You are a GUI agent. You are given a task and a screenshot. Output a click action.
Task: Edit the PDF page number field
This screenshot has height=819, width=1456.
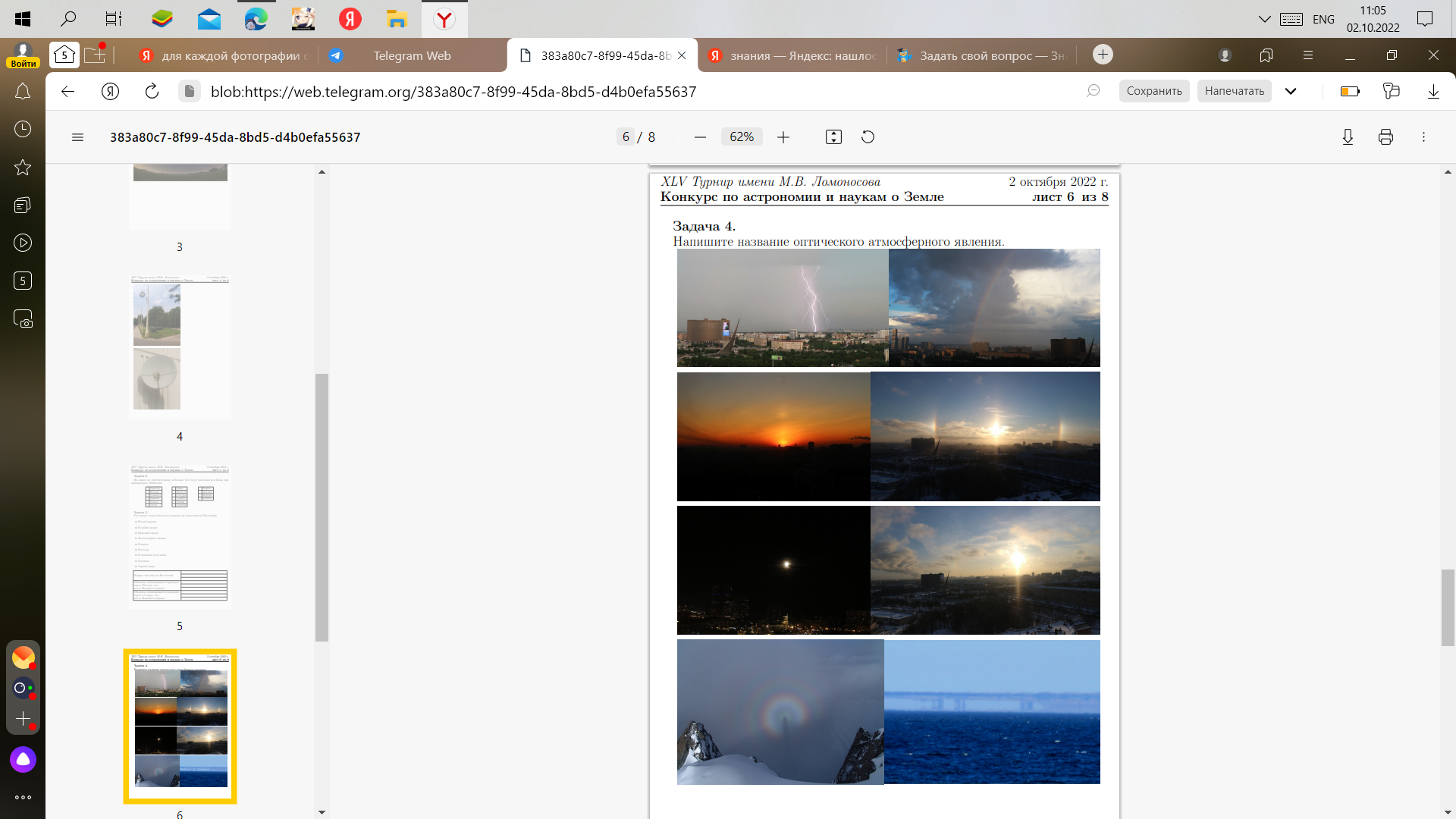(626, 137)
